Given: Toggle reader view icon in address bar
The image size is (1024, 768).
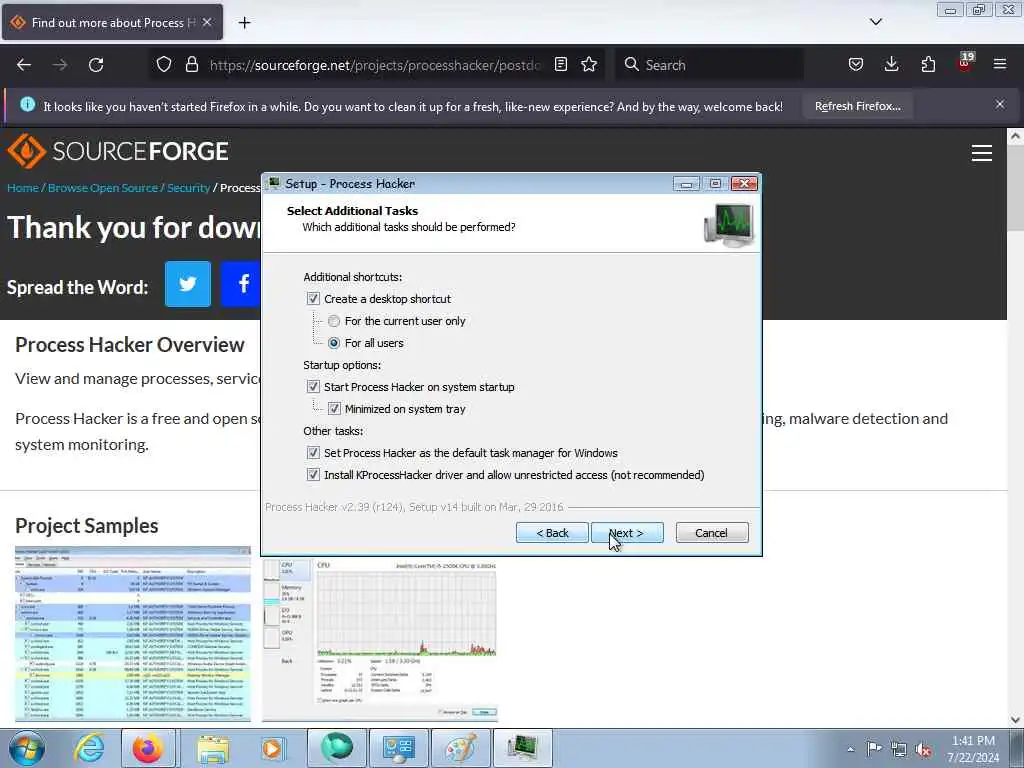Looking at the screenshot, I should [560, 64].
